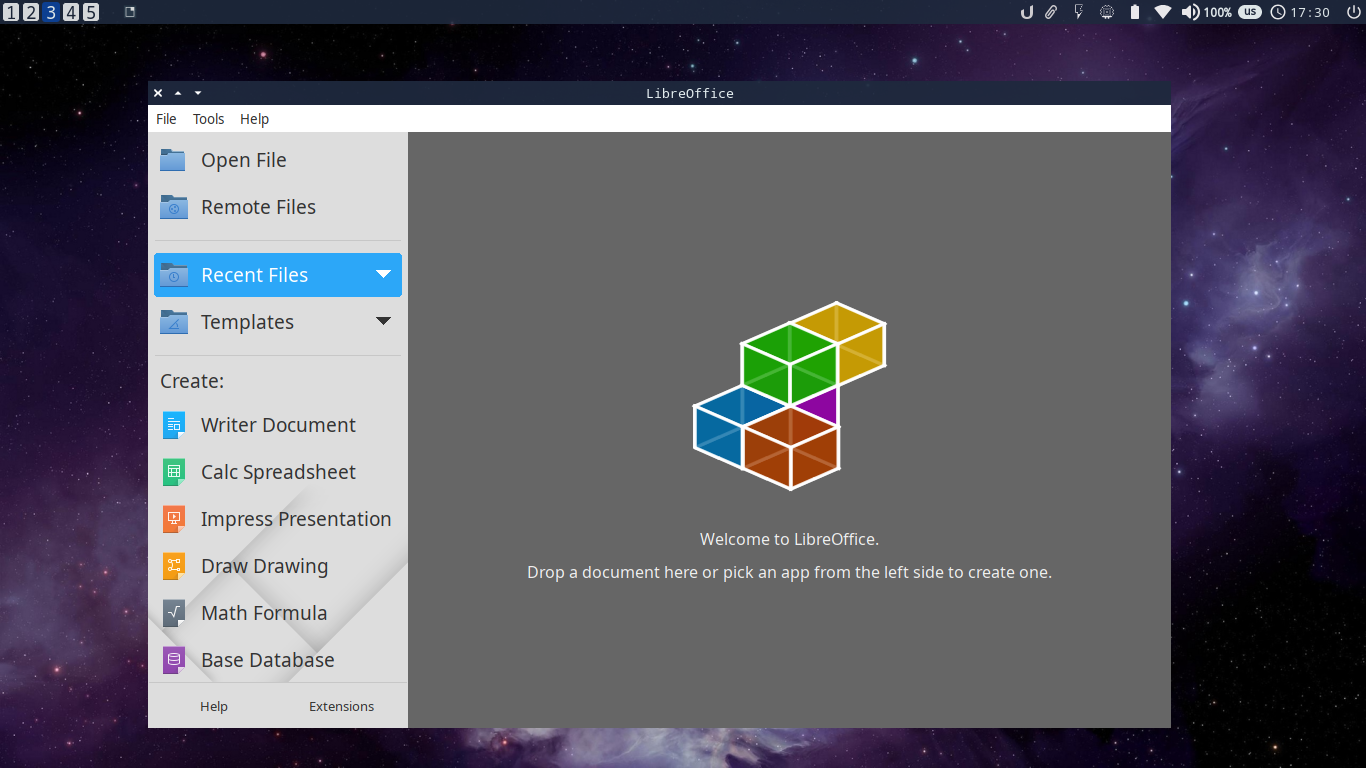Click the Recent Files clock folder icon
Screen dimensions: 1366x768
(174, 275)
